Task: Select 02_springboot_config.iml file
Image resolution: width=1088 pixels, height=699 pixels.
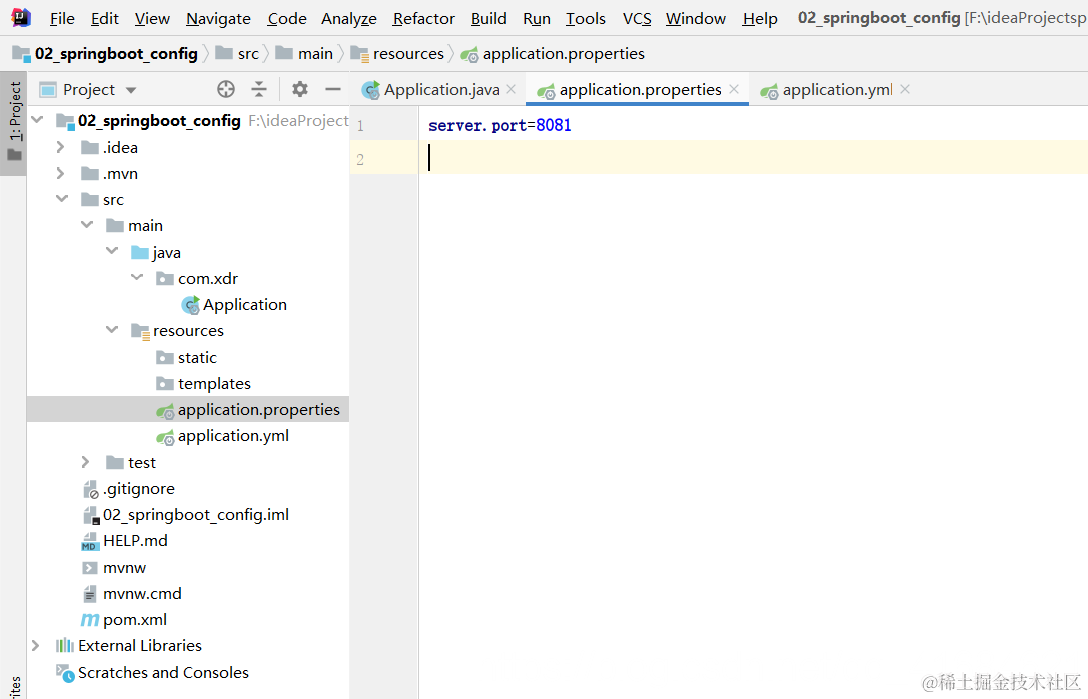Action: [196, 515]
